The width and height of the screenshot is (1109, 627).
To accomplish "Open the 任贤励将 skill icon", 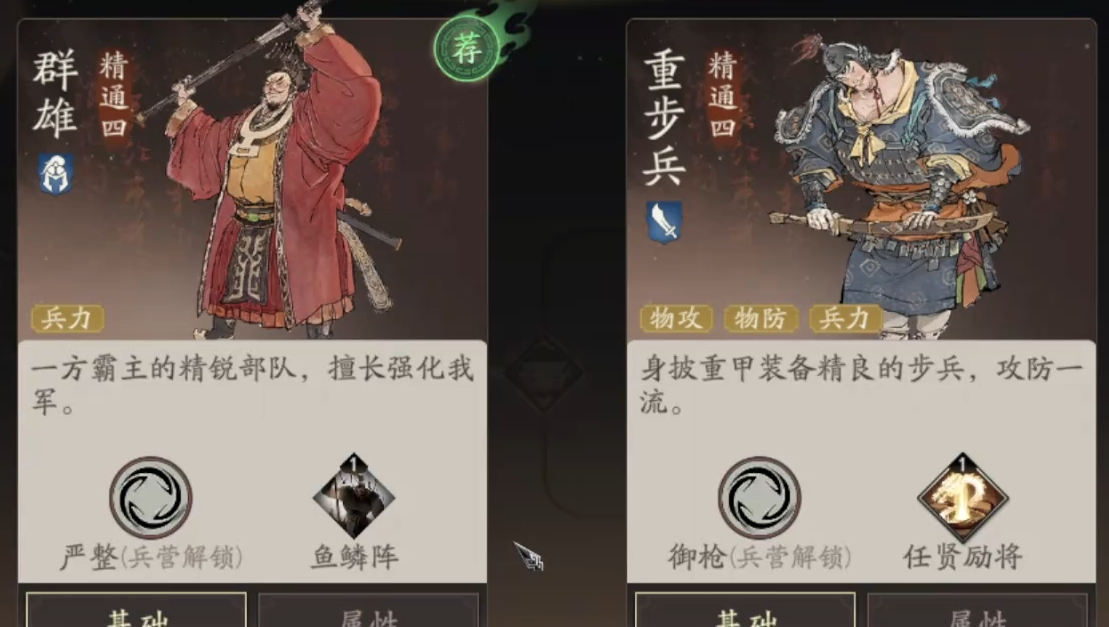I will [963, 497].
